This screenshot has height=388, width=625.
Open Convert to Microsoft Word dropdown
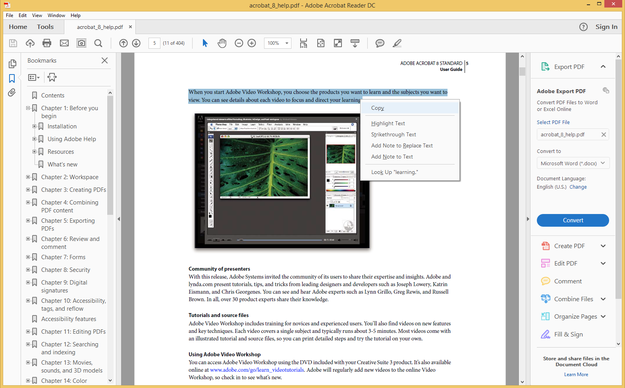tap(573, 163)
